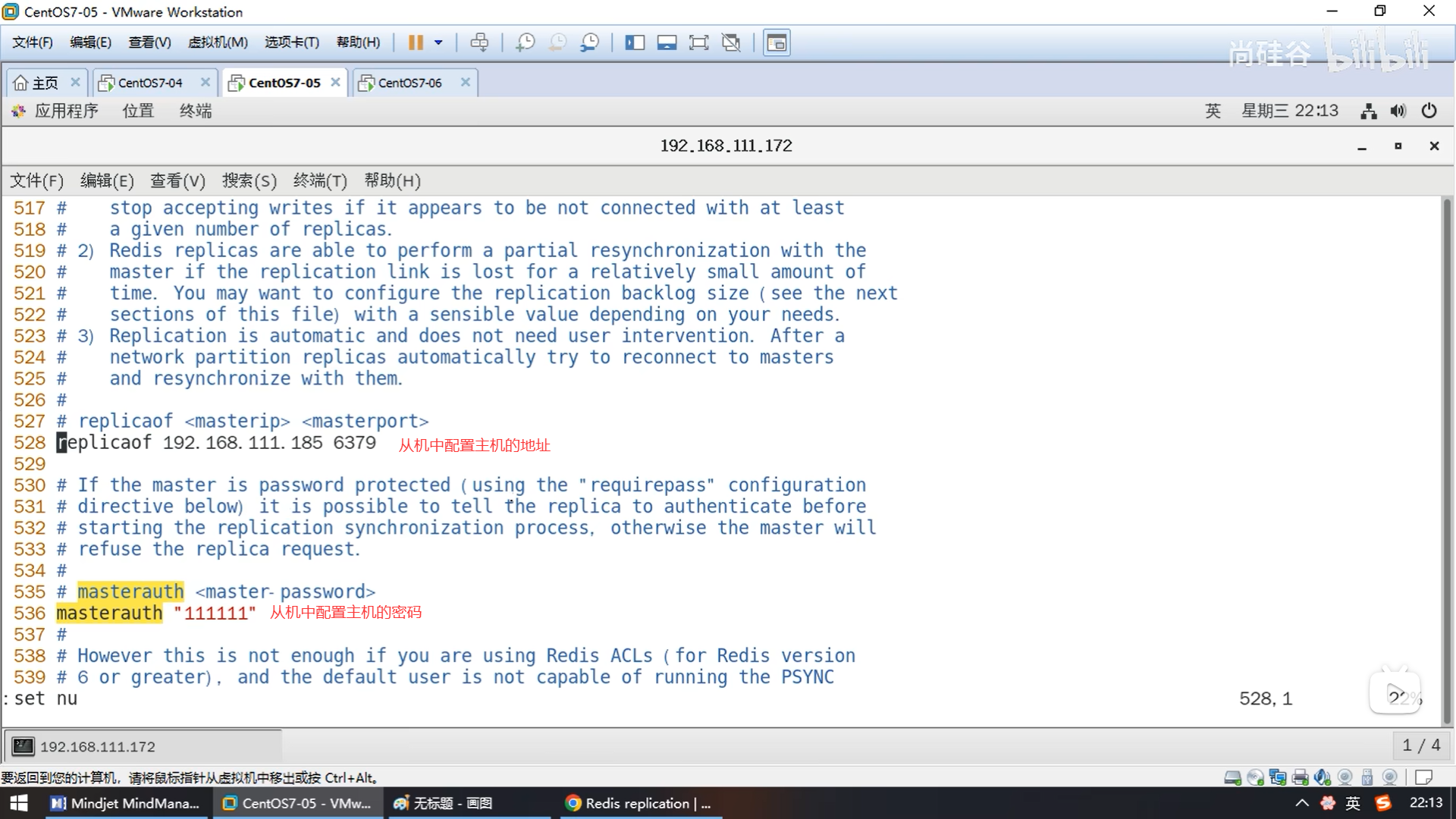Take a snapshot of this VM

click(x=525, y=42)
